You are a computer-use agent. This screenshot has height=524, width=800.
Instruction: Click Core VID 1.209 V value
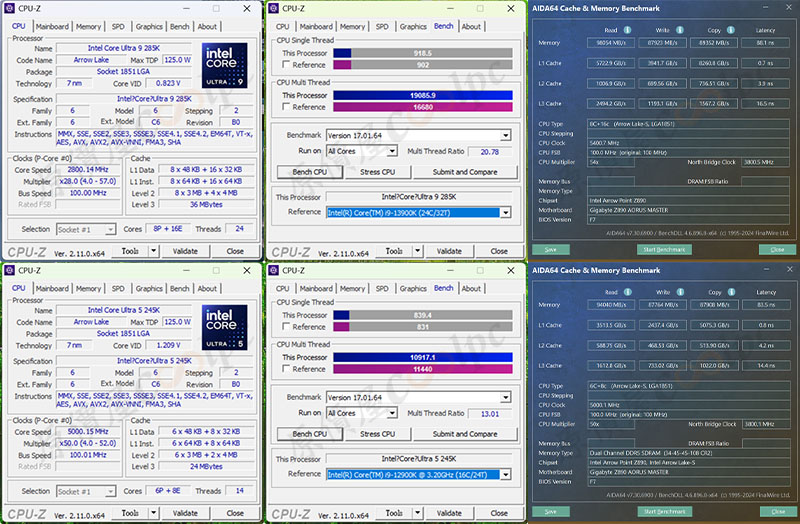point(168,345)
